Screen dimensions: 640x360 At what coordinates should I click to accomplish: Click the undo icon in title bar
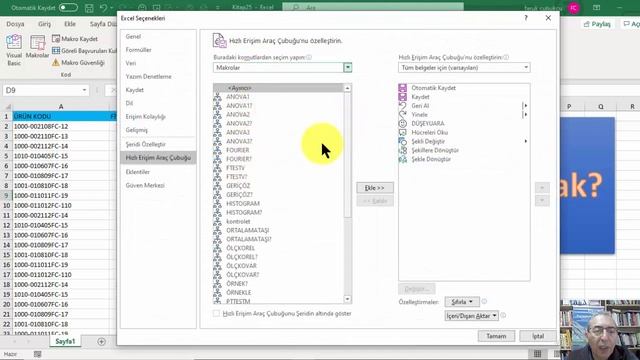104,8
